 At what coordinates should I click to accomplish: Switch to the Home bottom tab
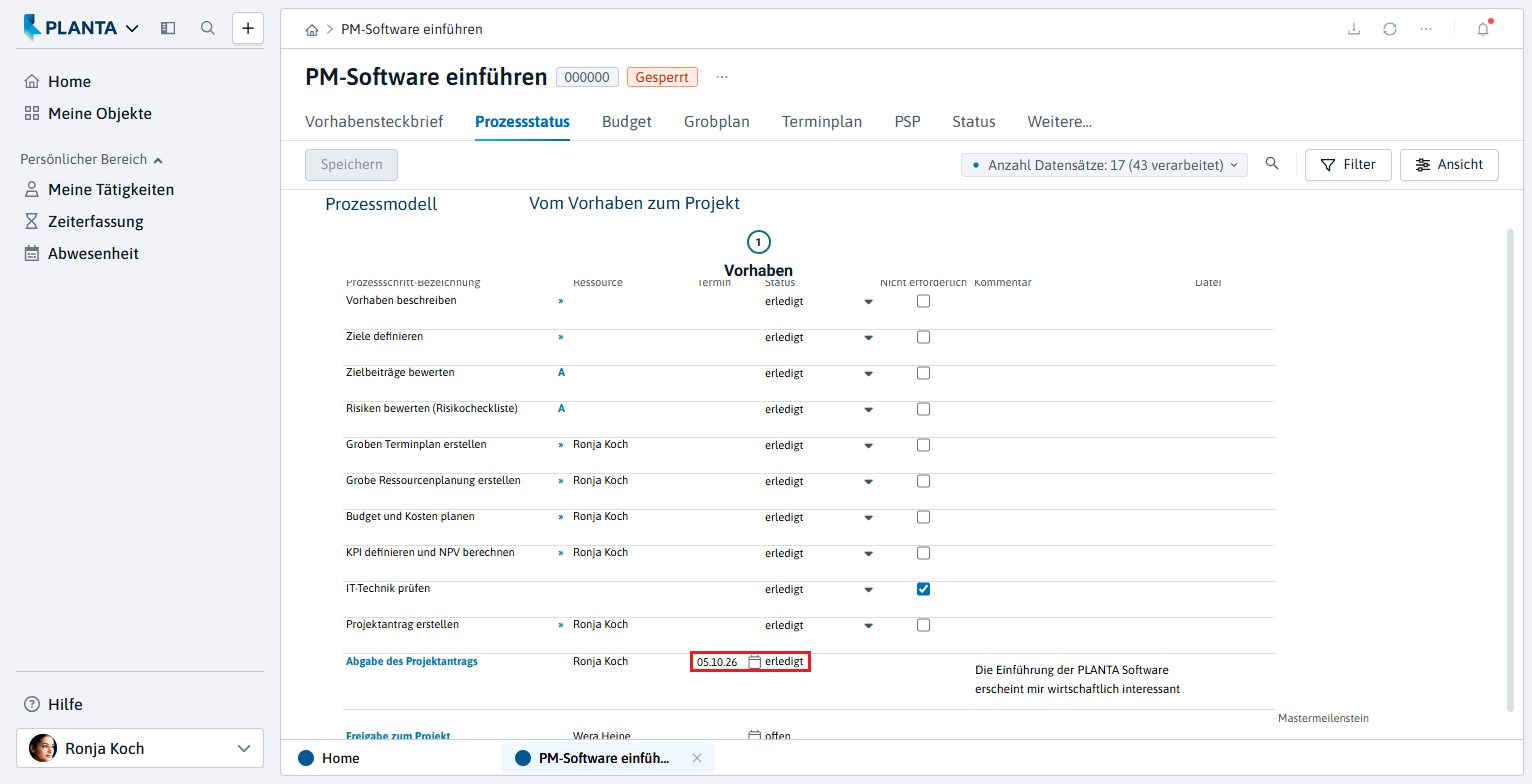(330, 758)
